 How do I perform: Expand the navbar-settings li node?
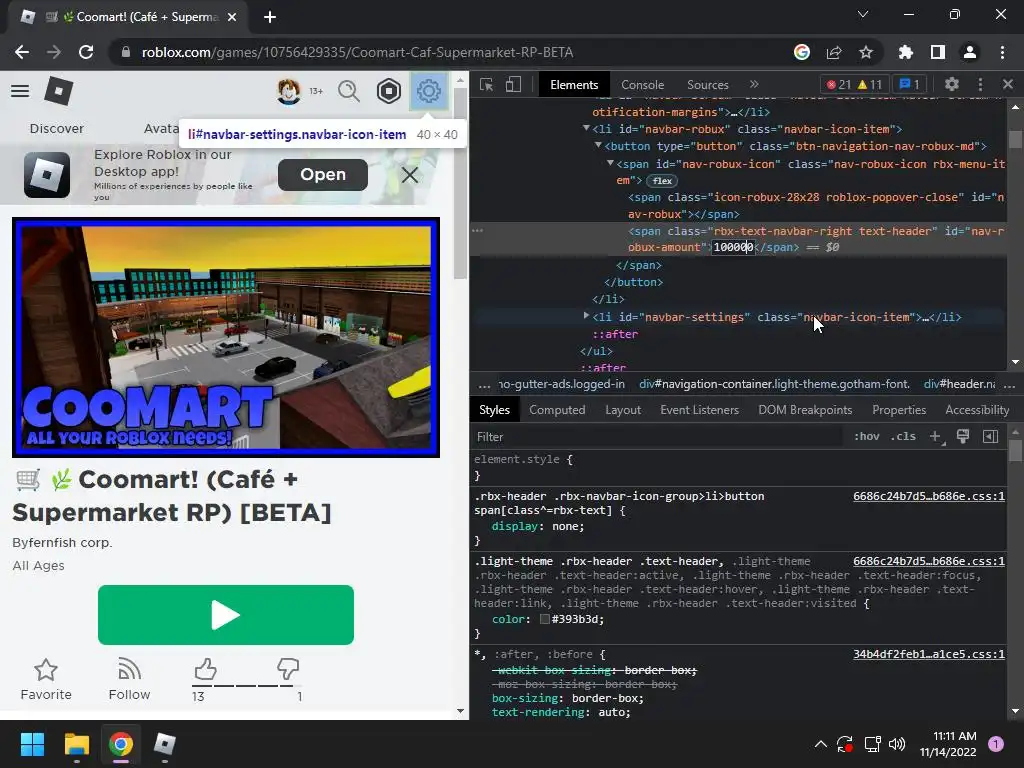point(586,316)
